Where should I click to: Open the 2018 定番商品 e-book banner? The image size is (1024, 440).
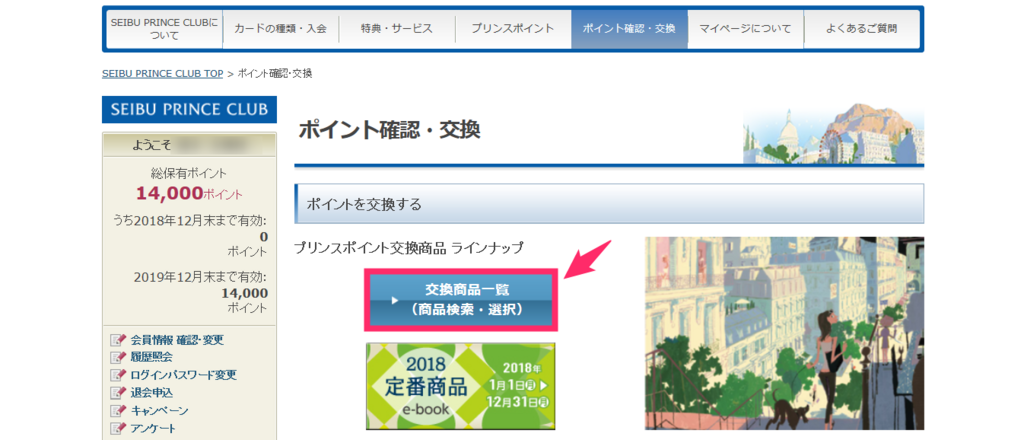pyautogui.click(x=460, y=386)
